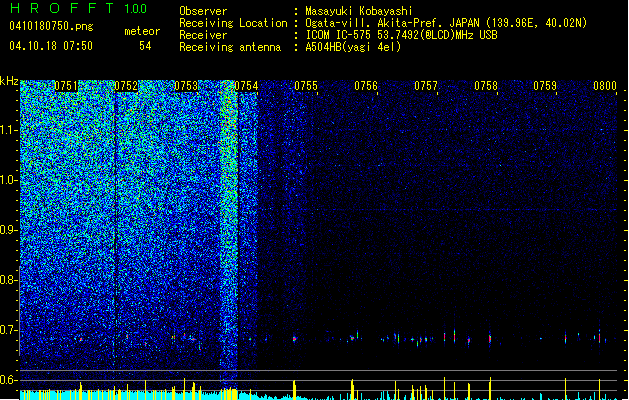Viewport: 629px width, 400px height.
Task: Click the 1.0 frequency axis label
Action: [x=9, y=180]
